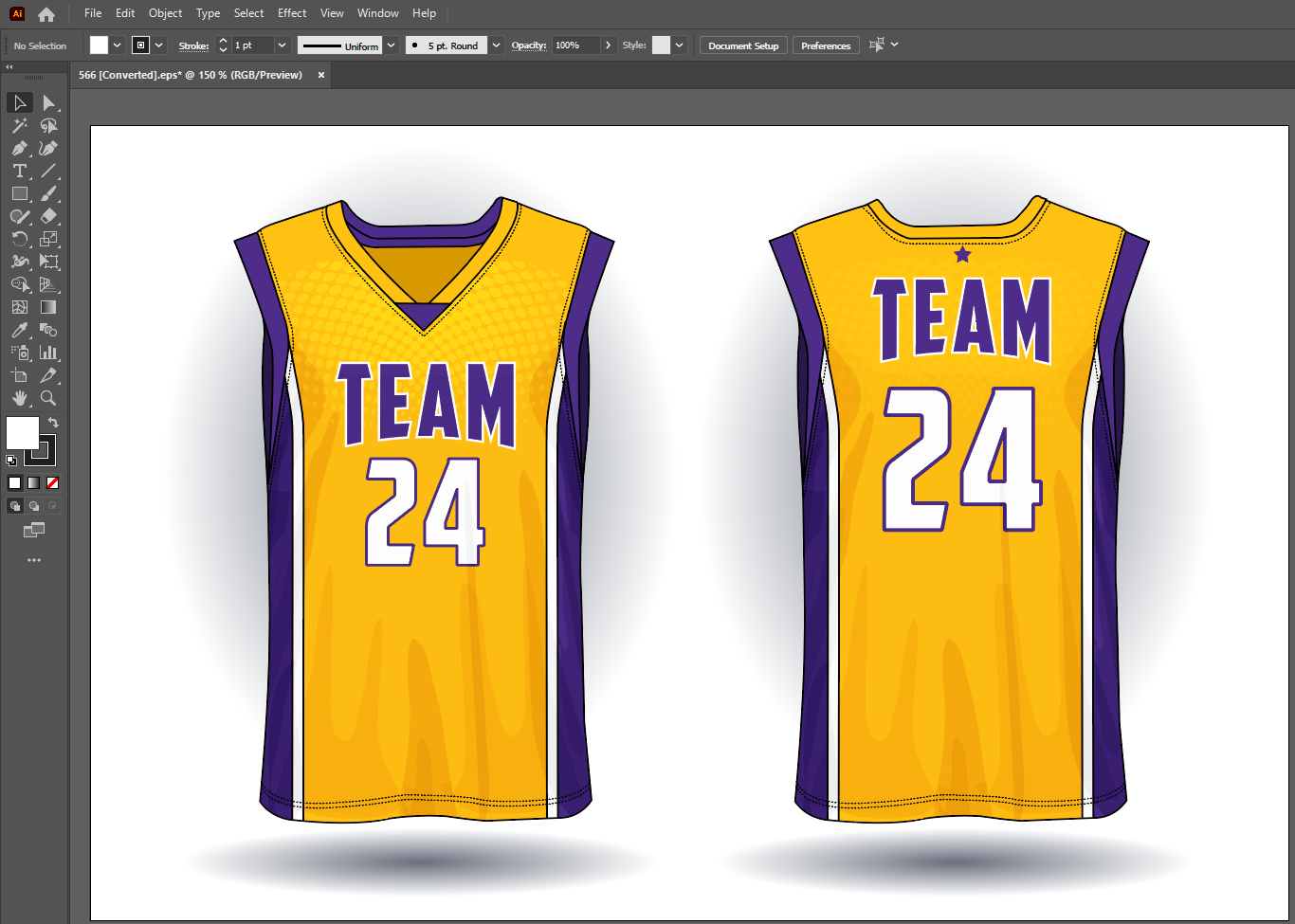Select the Selection tool arrow

[x=20, y=102]
